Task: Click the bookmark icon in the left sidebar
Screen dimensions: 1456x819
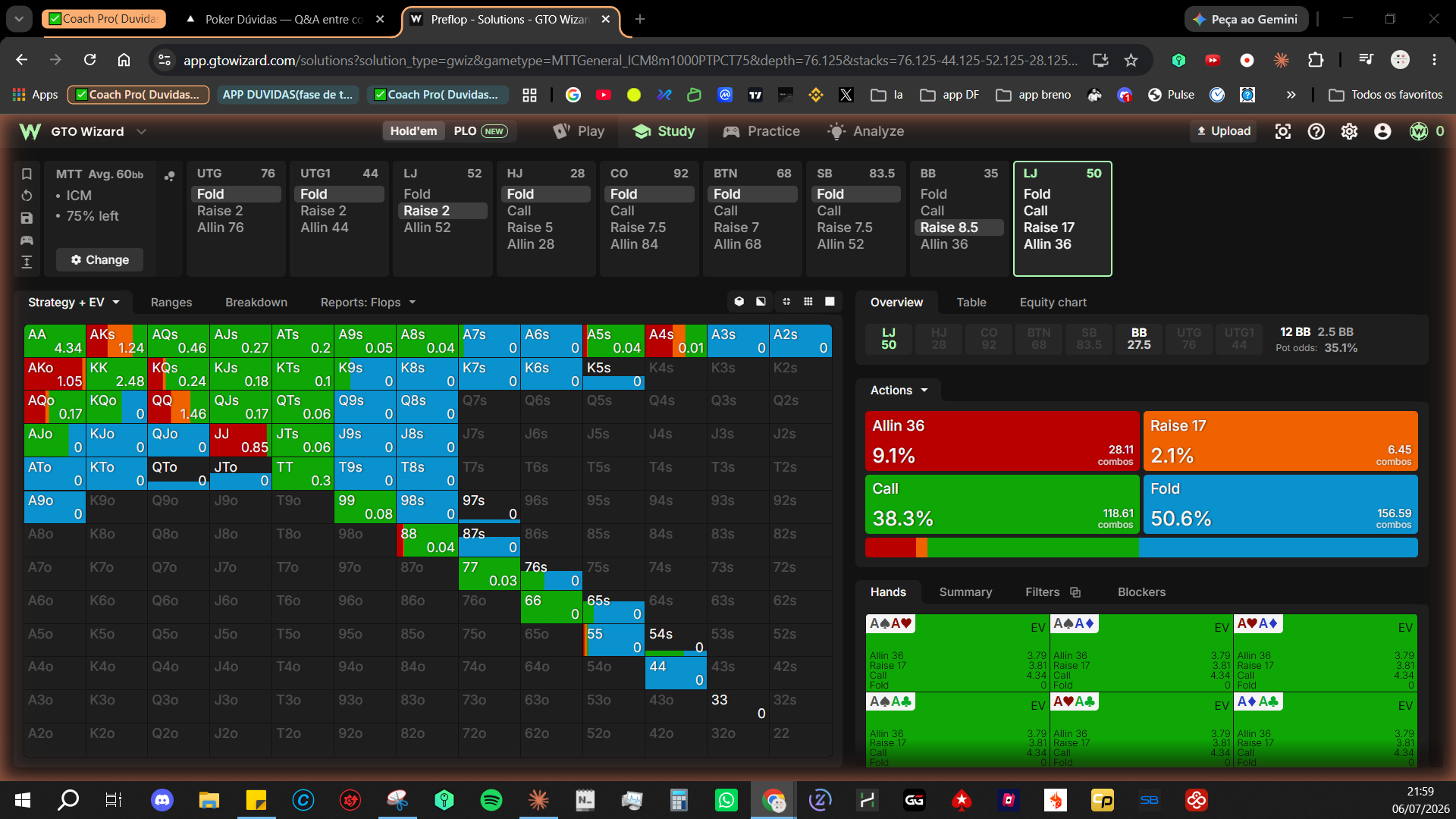Action: [27, 174]
